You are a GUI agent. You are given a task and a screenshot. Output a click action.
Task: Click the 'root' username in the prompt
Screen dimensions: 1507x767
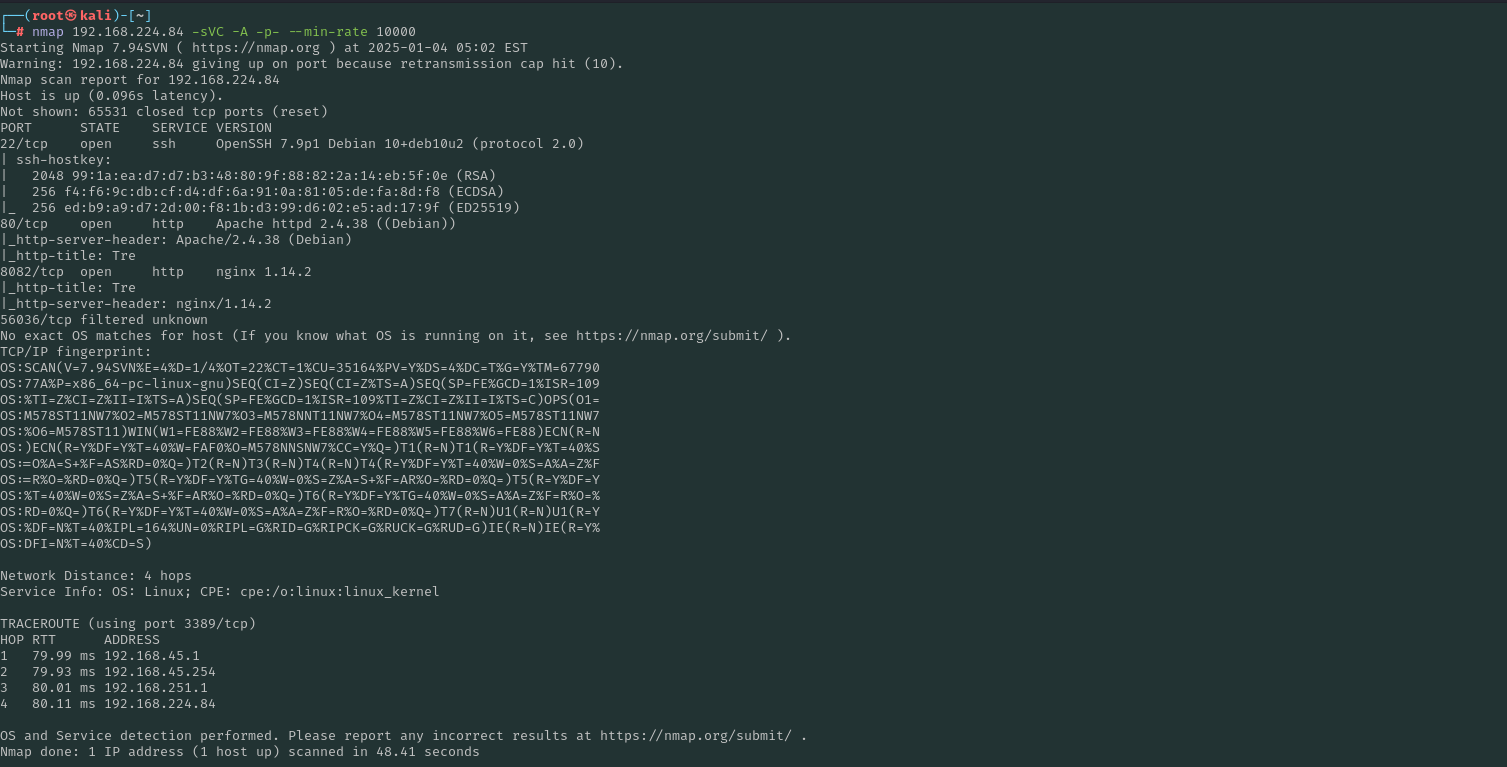48,15
